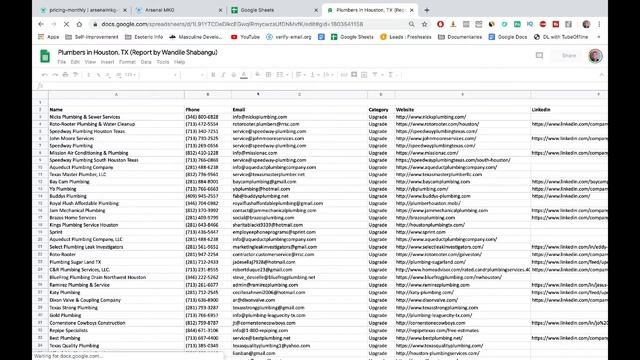
Task: Open the Text color picker
Action: pos(244,75)
